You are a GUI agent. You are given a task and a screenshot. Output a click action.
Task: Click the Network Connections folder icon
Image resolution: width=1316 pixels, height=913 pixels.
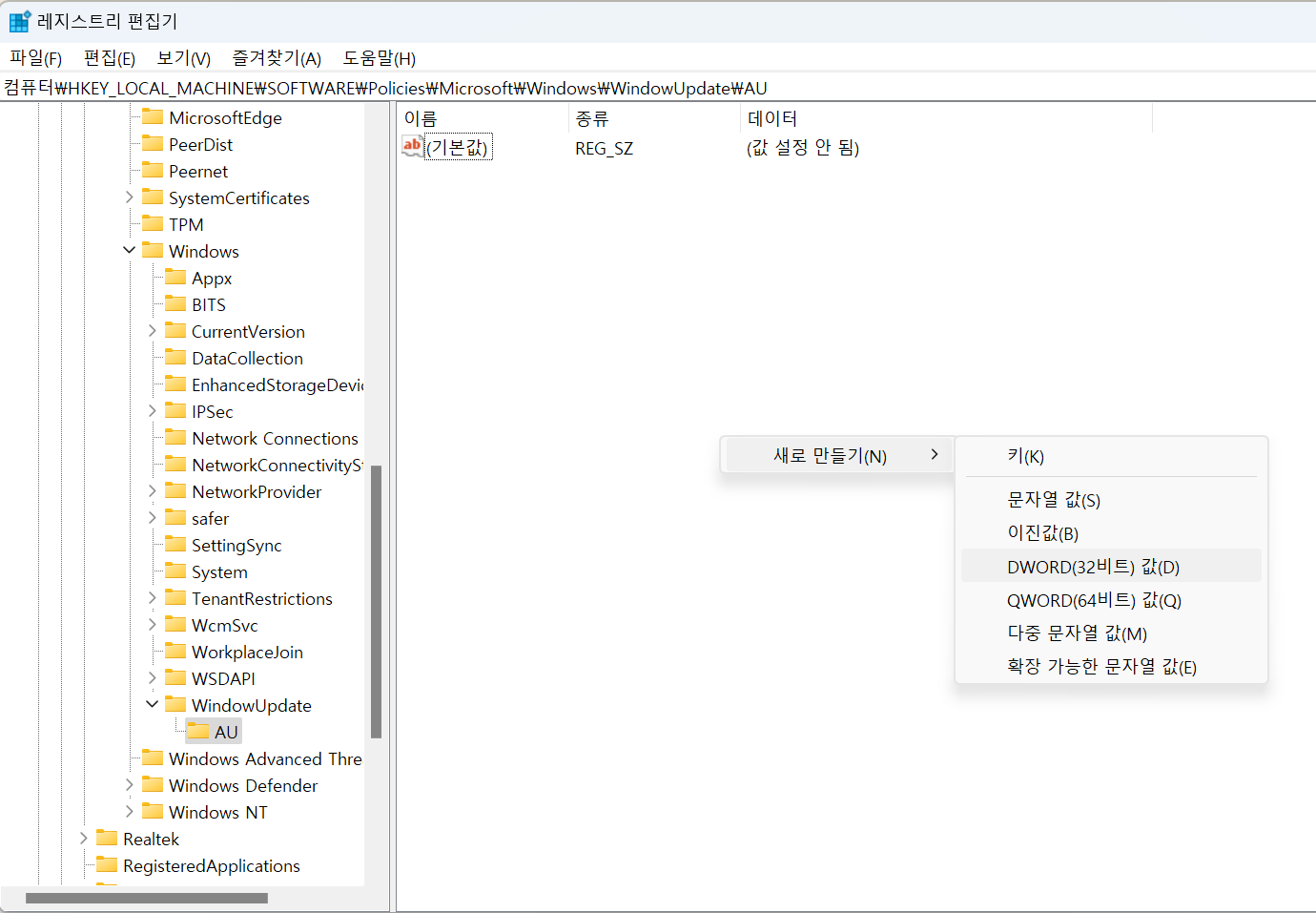(175, 437)
